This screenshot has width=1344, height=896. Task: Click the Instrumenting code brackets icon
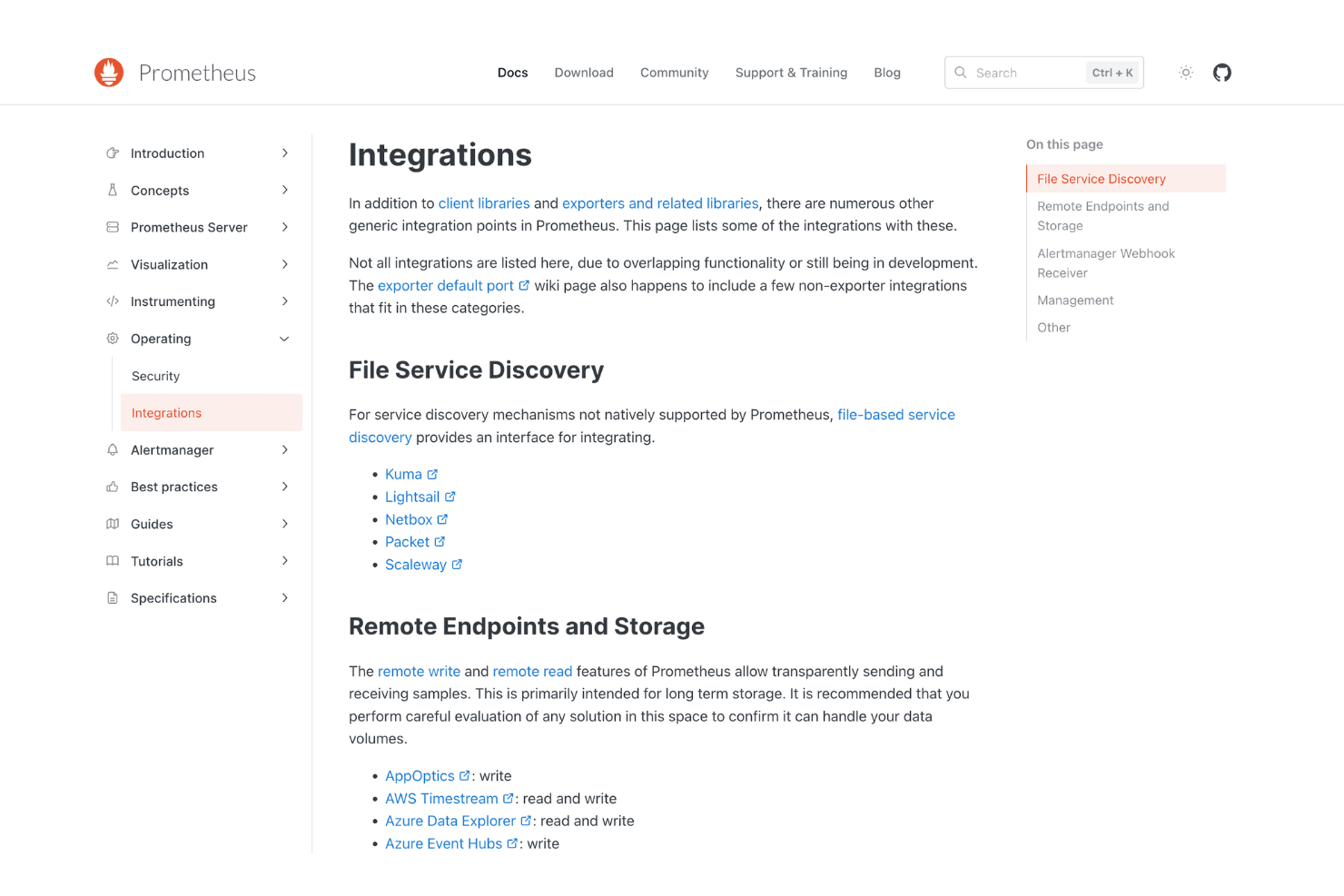pyautogui.click(x=113, y=301)
